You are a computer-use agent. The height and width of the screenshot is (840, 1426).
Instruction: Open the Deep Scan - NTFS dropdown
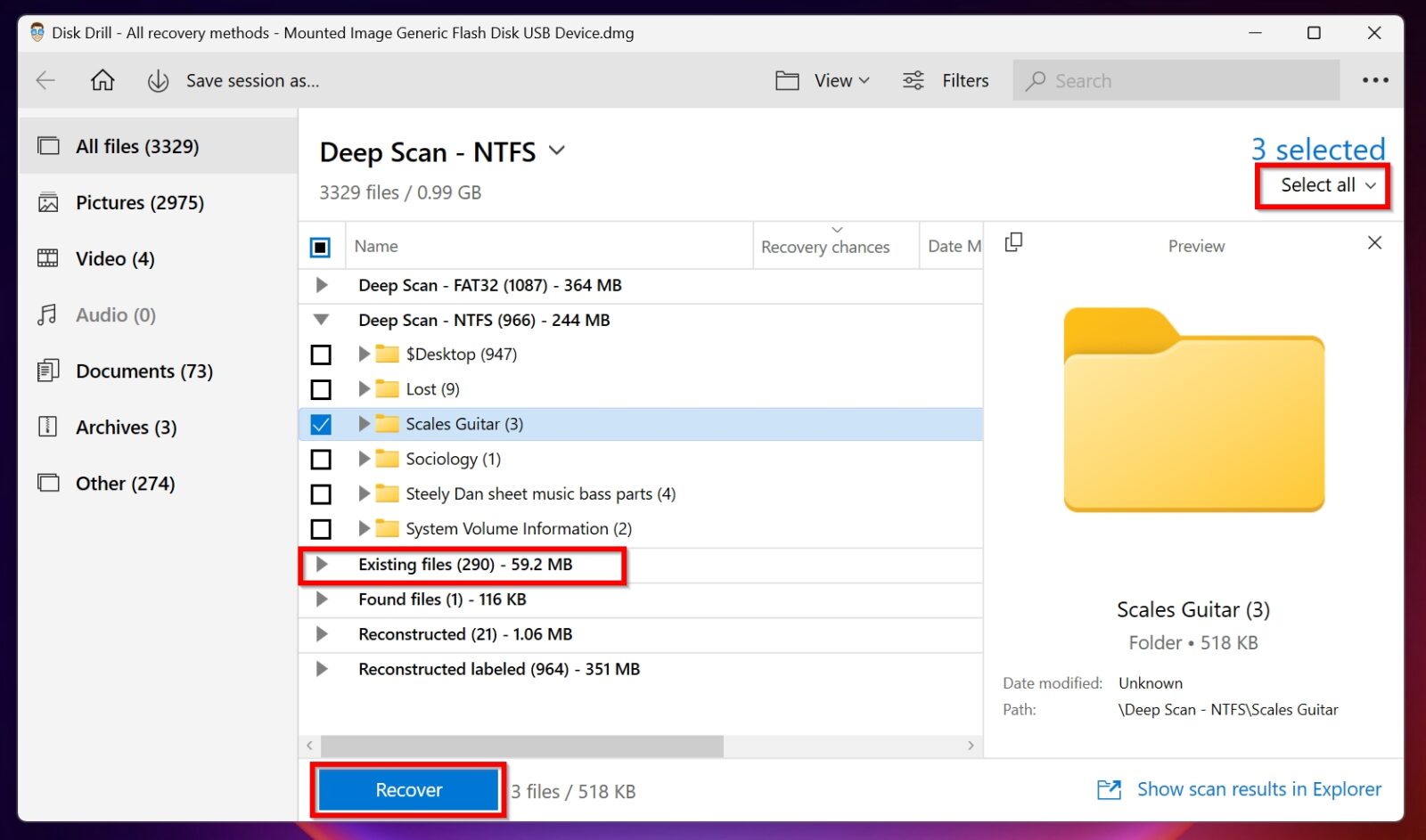556,151
